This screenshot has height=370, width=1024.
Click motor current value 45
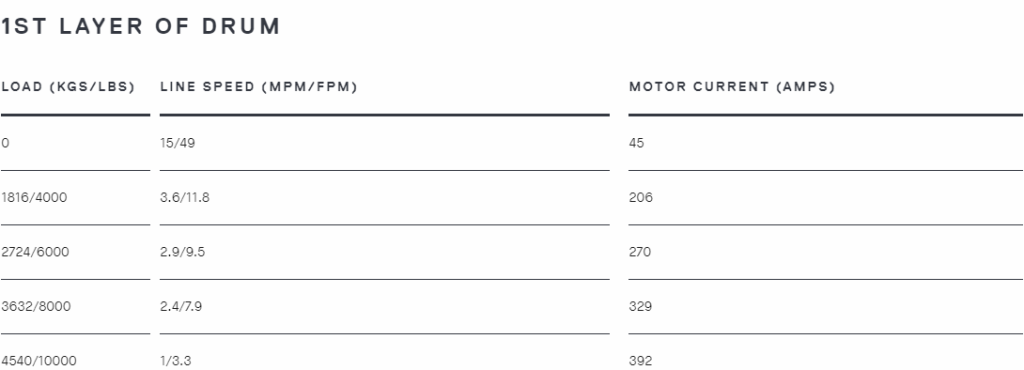point(637,143)
